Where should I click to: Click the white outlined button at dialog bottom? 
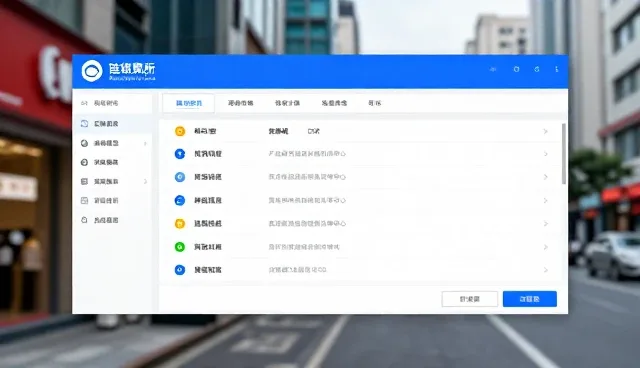coord(470,299)
